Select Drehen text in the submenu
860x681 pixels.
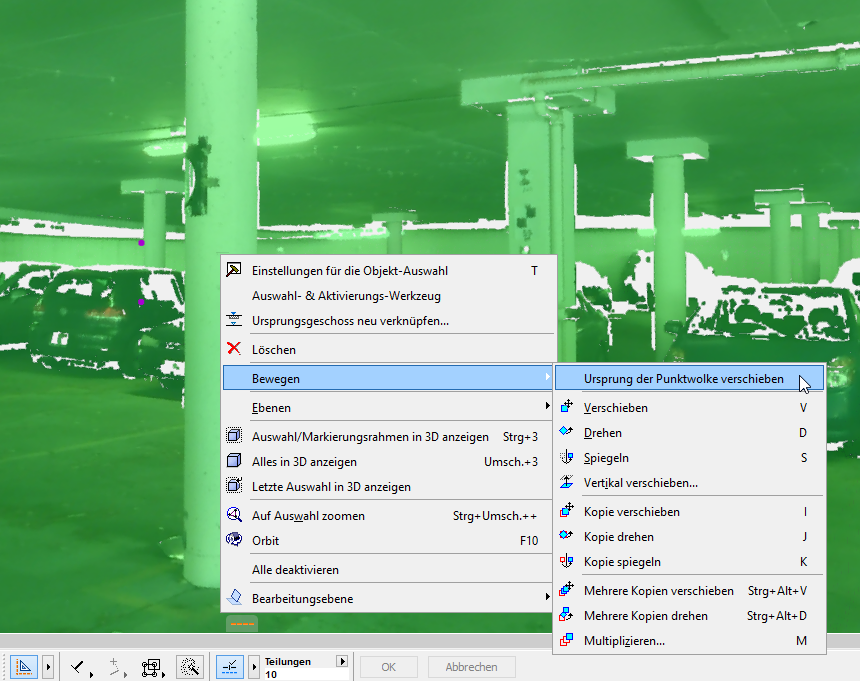point(603,433)
